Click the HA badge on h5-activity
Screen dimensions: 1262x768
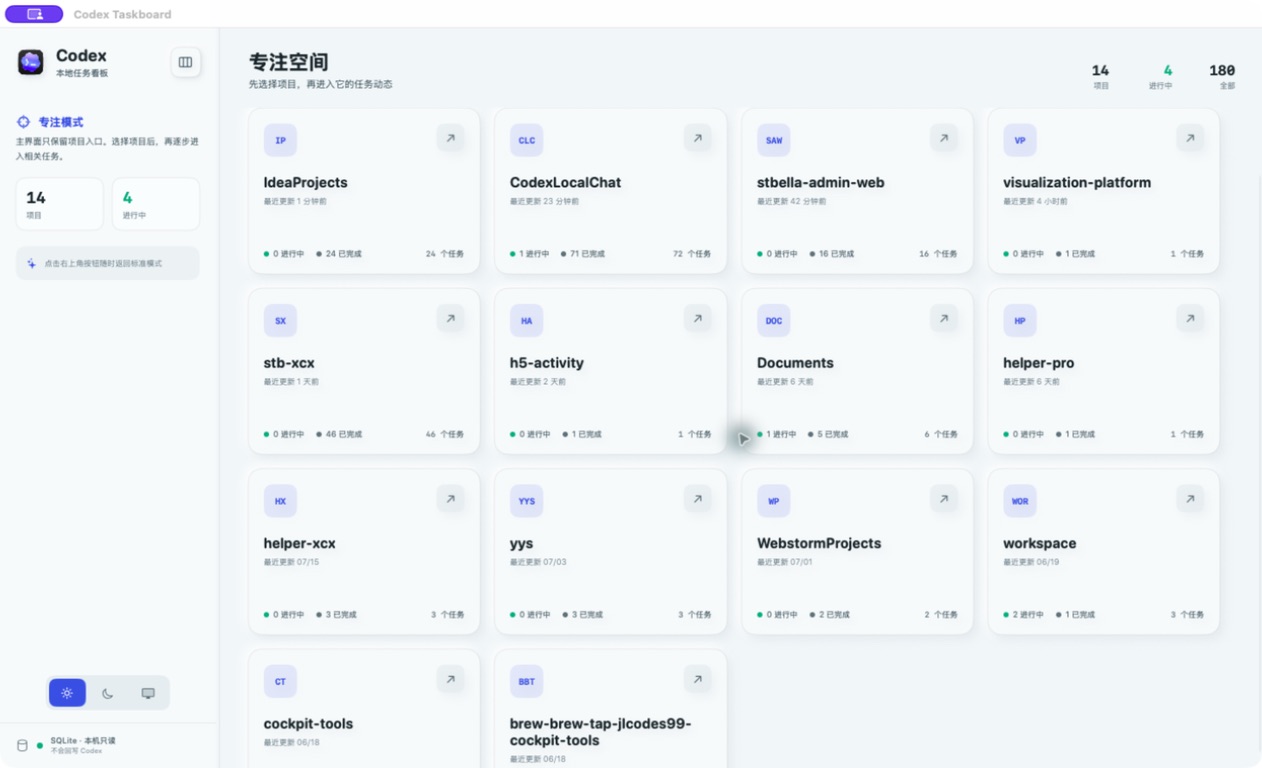pos(527,321)
